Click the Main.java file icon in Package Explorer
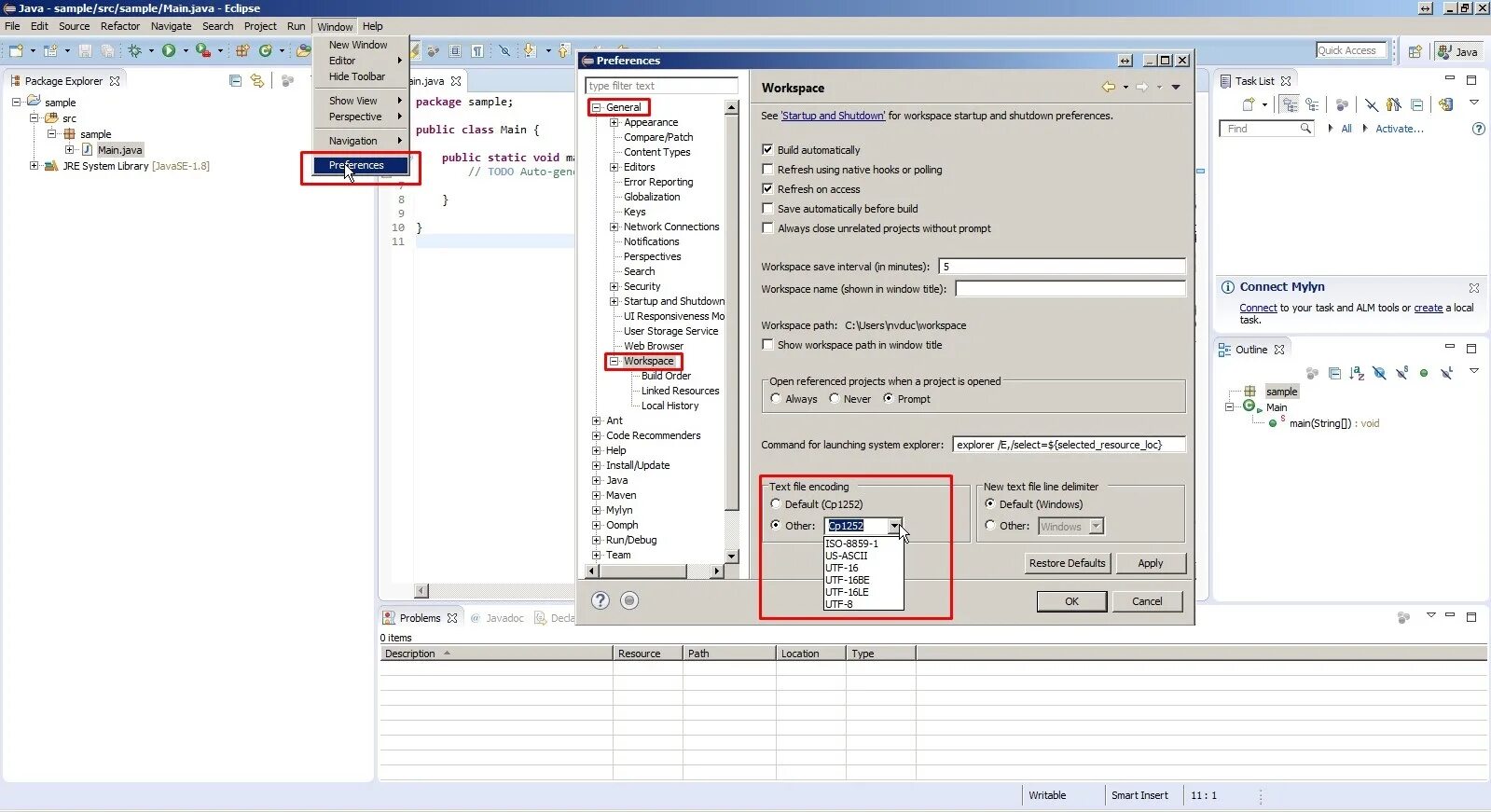Image resolution: width=1491 pixels, height=812 pixels. tap(87, 149)
